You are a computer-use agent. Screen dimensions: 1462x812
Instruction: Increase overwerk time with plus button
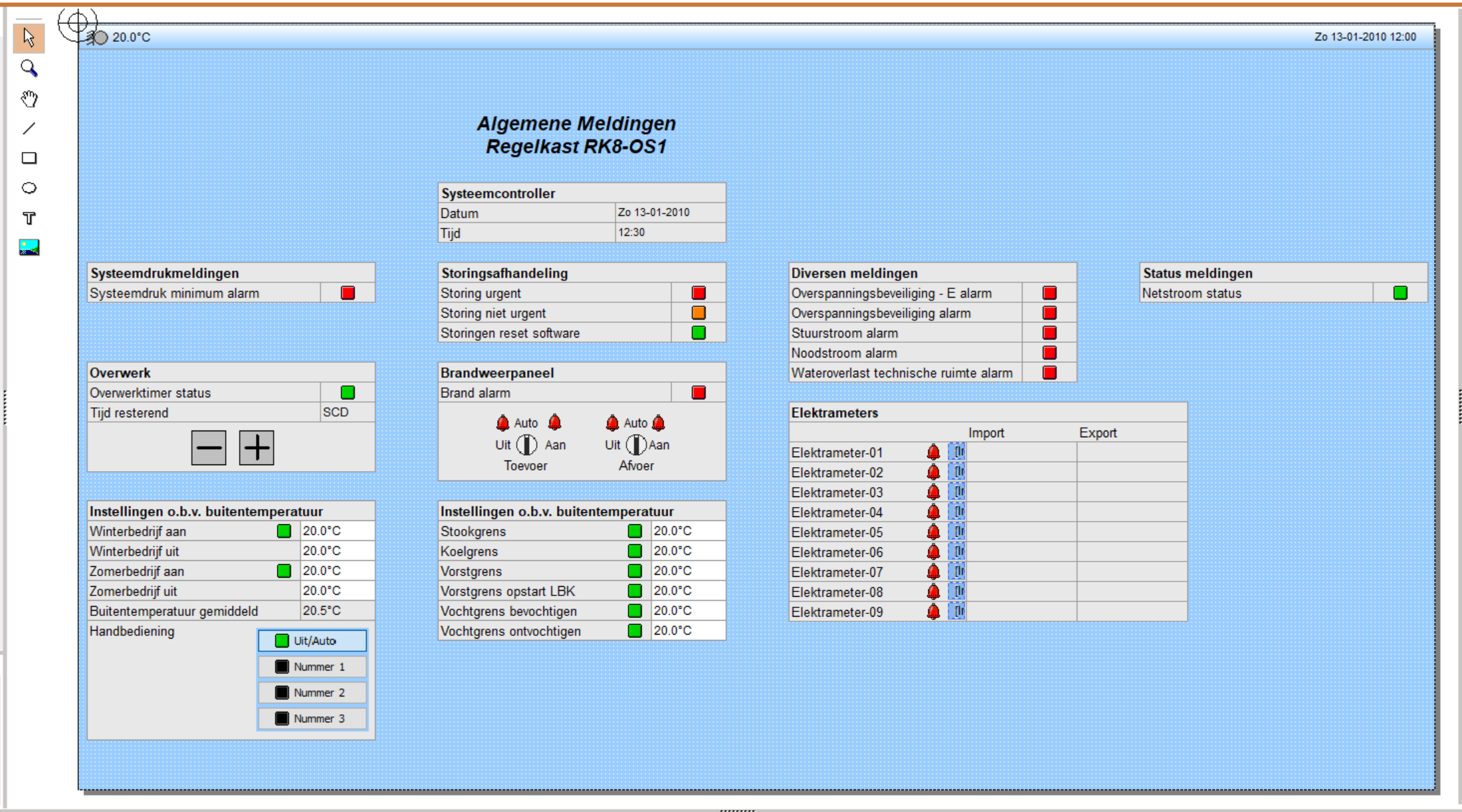coord(257,448)
